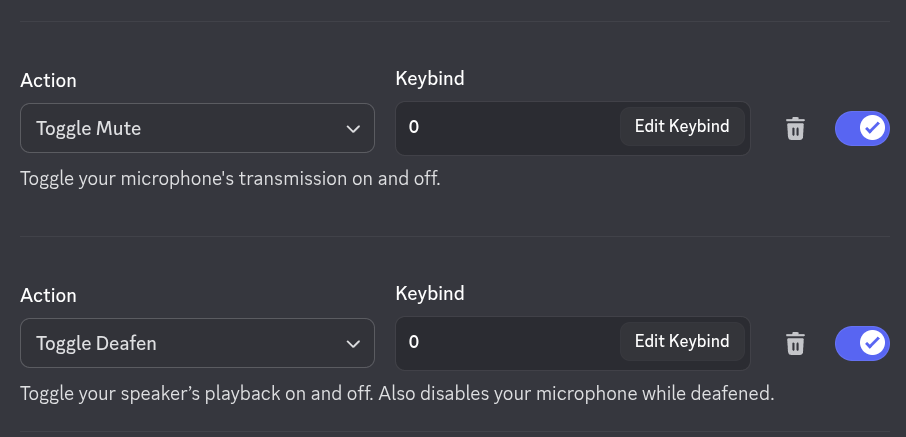
Task: Turn off the Toggle Deafen keybind switch
Action: (x=861, y=343)
